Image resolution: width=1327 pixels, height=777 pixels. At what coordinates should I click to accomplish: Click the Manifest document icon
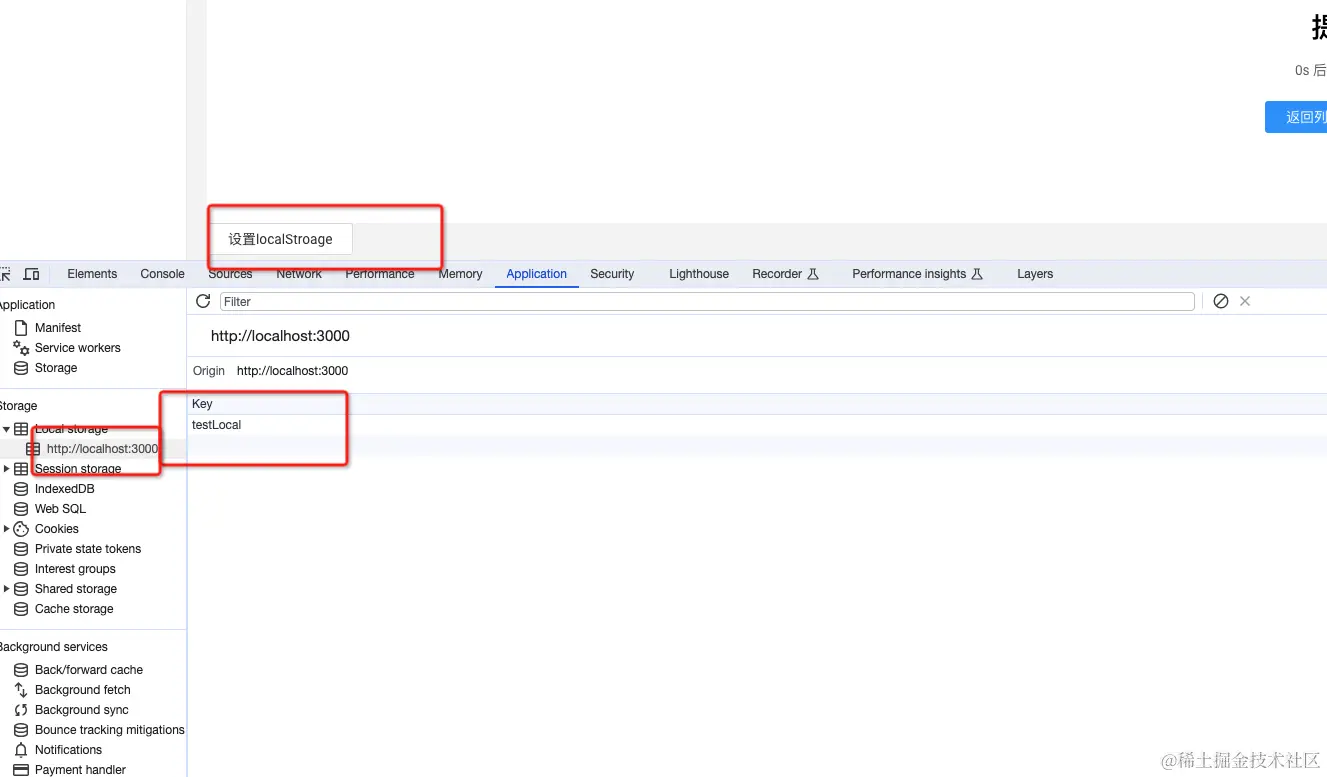(21, 328)
